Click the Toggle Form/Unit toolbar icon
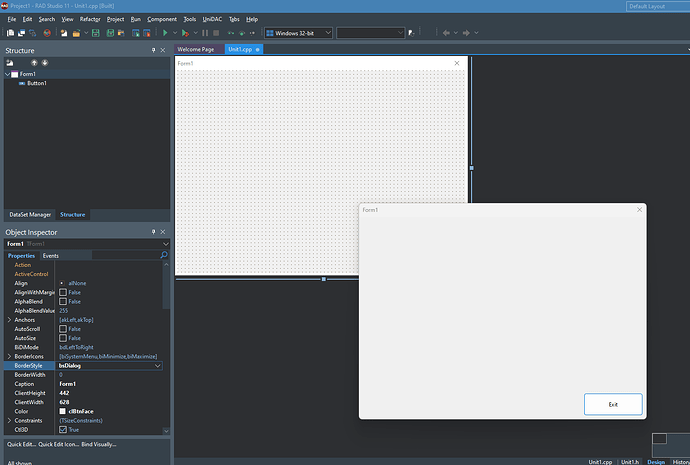The height and width of the screenshot is (465, 690). point(33,33)
